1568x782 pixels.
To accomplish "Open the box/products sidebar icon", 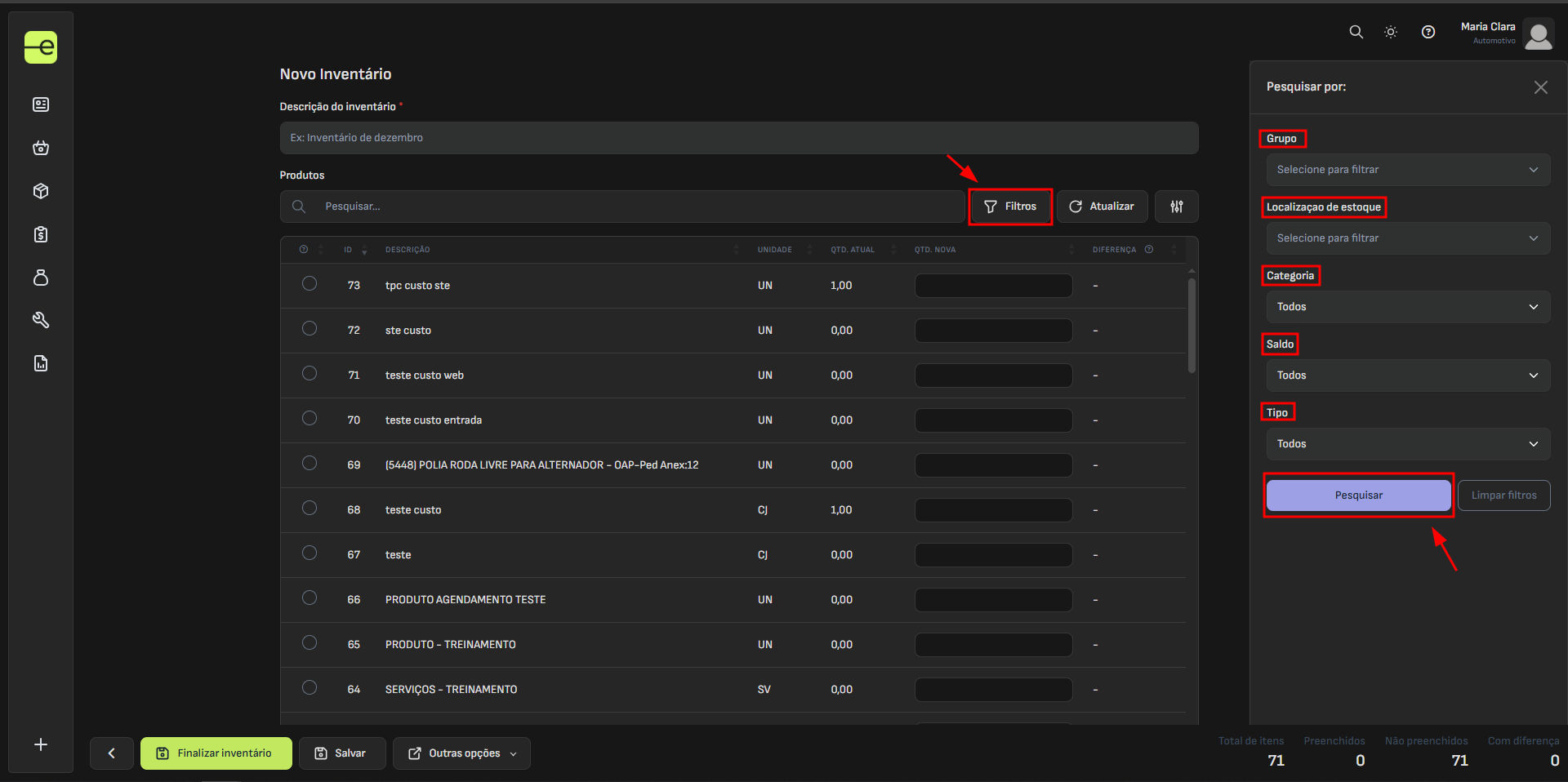I will point(41,191).
